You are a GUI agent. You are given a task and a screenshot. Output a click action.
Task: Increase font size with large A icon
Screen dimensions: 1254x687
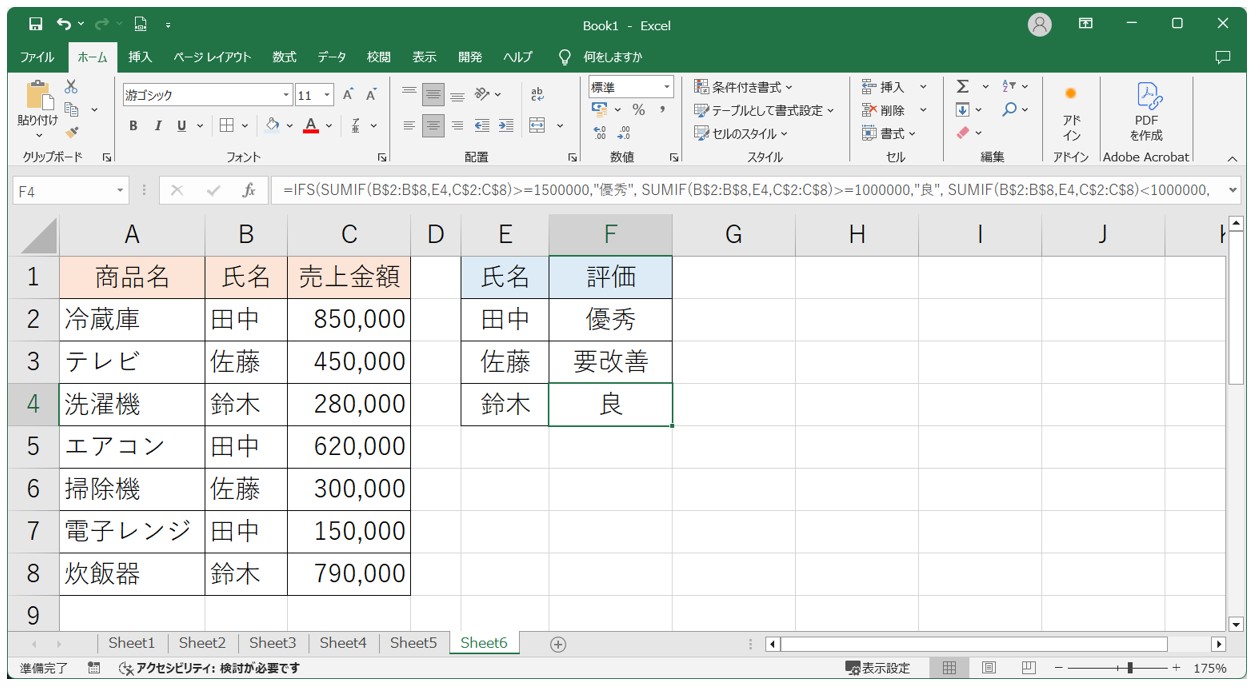pos(348,95)
